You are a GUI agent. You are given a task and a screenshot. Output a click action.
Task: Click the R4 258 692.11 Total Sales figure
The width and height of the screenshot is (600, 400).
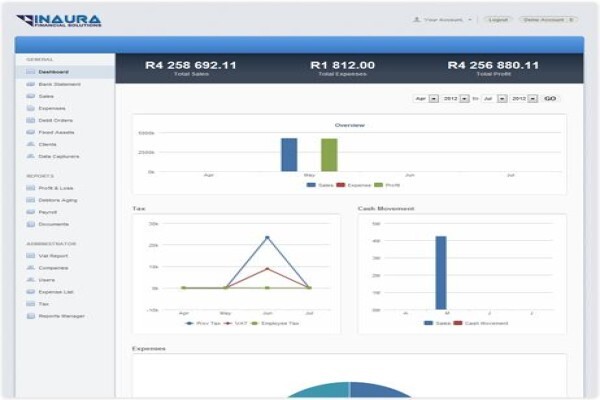click(191, 65)
